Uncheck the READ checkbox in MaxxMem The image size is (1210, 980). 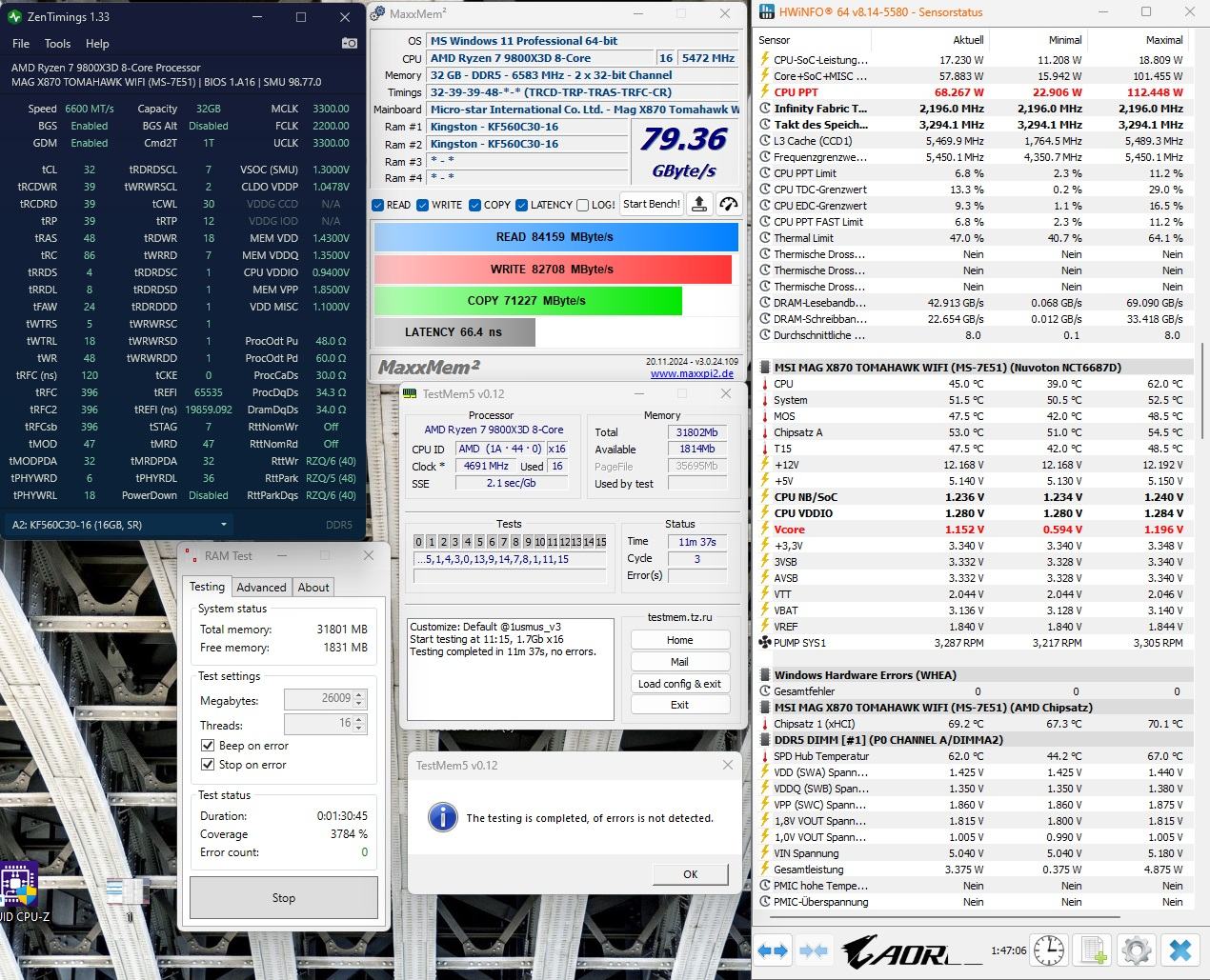(378, 205)
